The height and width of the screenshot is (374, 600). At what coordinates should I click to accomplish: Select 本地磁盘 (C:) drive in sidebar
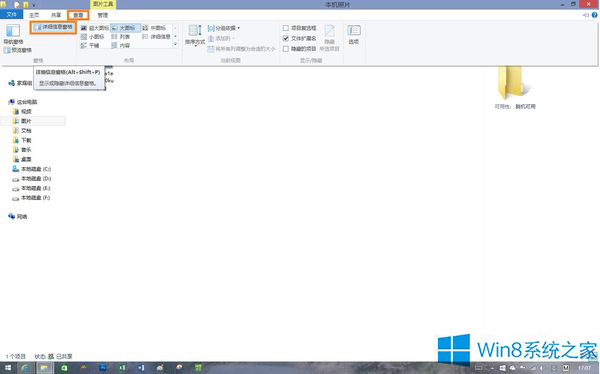pyautogui.click(x=32, y=169)
